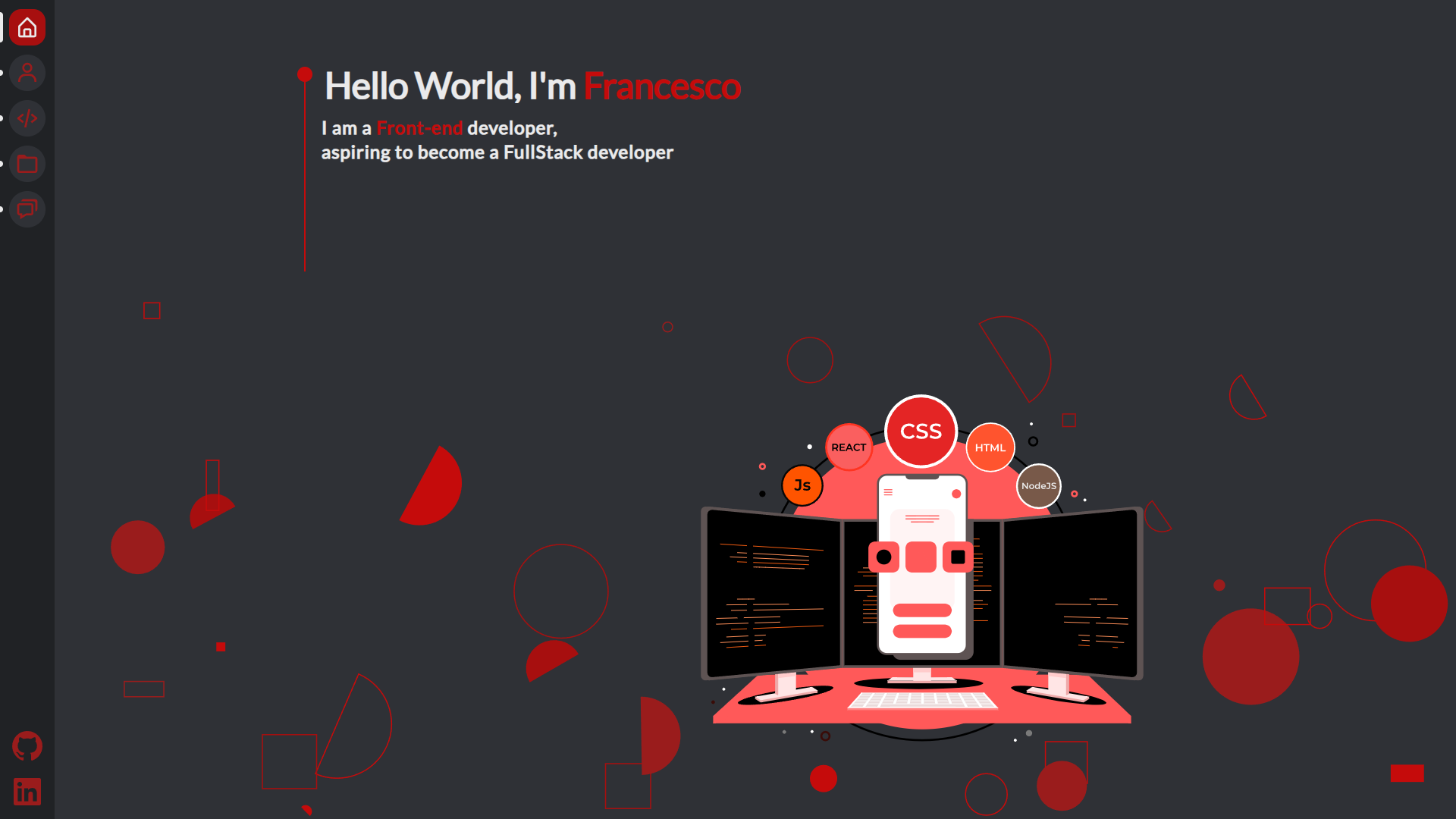Click the NodeJS bubble in the illustration
Viewport: 1456px width, 819px height.
pyautogui.click(x=1039, y=486)
